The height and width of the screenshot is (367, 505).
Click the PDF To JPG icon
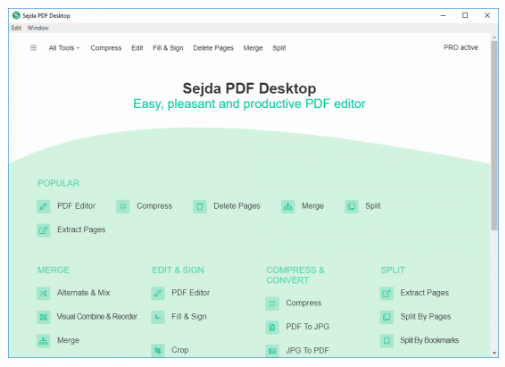point(272,327)
